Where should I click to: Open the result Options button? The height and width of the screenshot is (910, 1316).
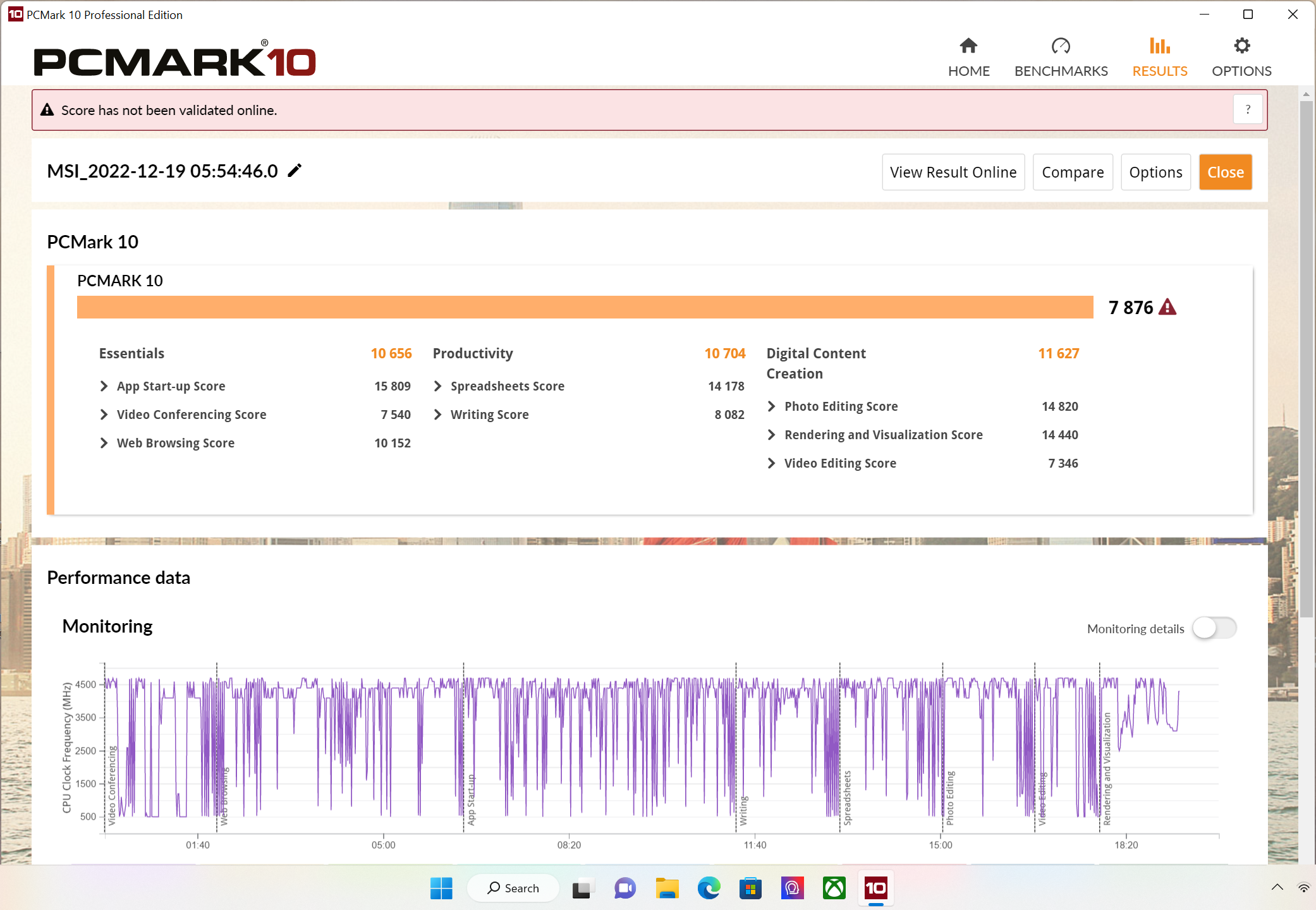pyautogui.click(x=1155, y=172)
